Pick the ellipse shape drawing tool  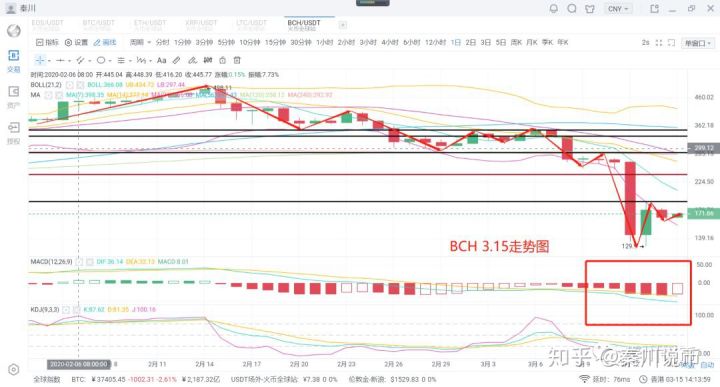pyautogui.click(x=101, y=60)
